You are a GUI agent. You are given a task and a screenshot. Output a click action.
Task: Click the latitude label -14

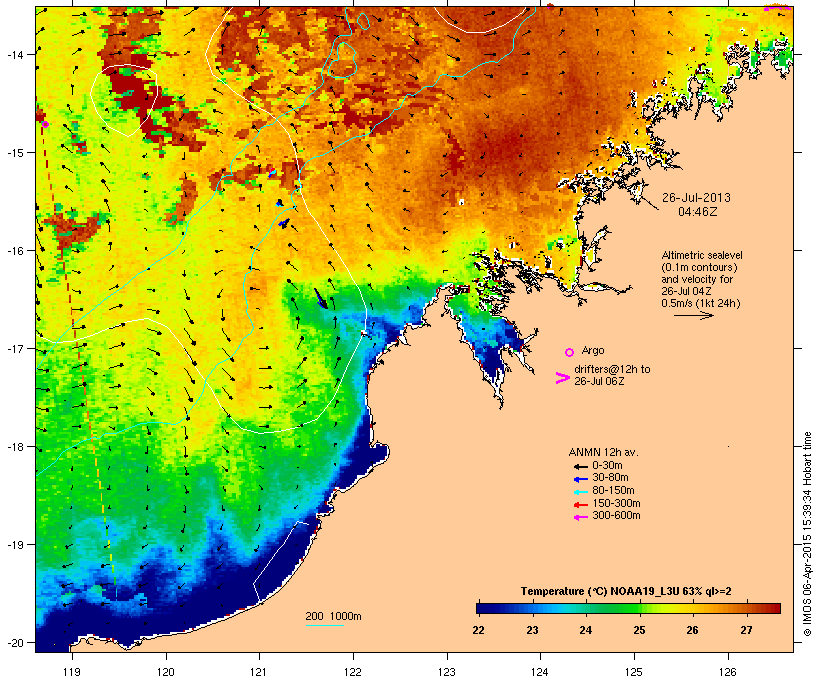(x=15, y=54)
